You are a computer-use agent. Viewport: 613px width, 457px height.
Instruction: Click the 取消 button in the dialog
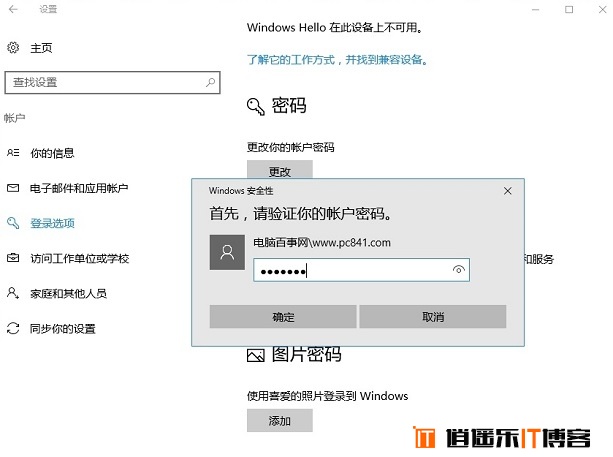pos(433,317)
